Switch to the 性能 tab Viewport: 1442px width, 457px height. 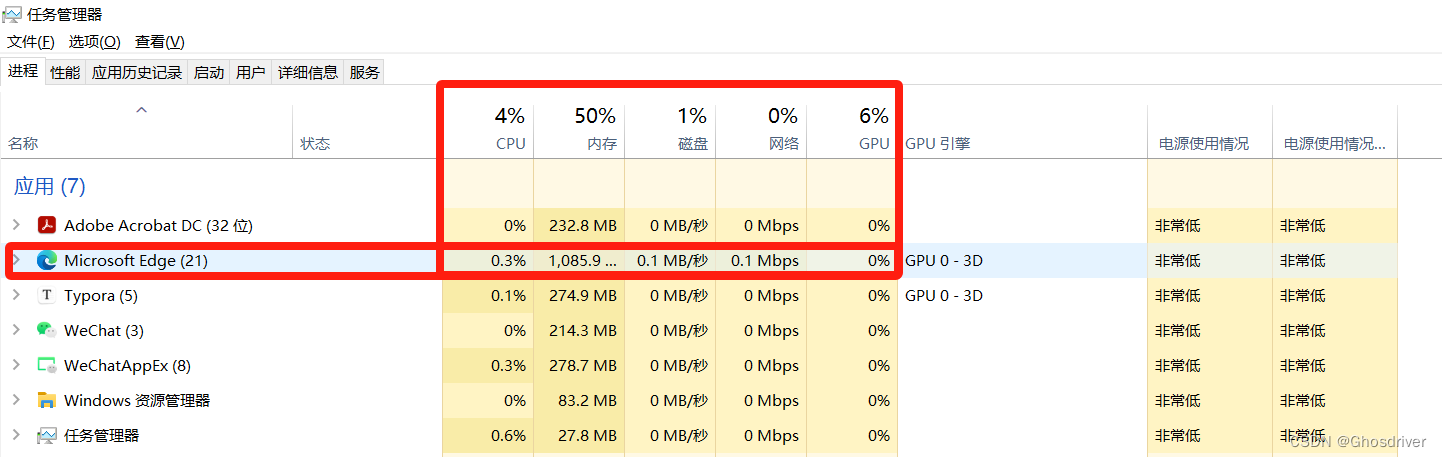tap(65, 72)
